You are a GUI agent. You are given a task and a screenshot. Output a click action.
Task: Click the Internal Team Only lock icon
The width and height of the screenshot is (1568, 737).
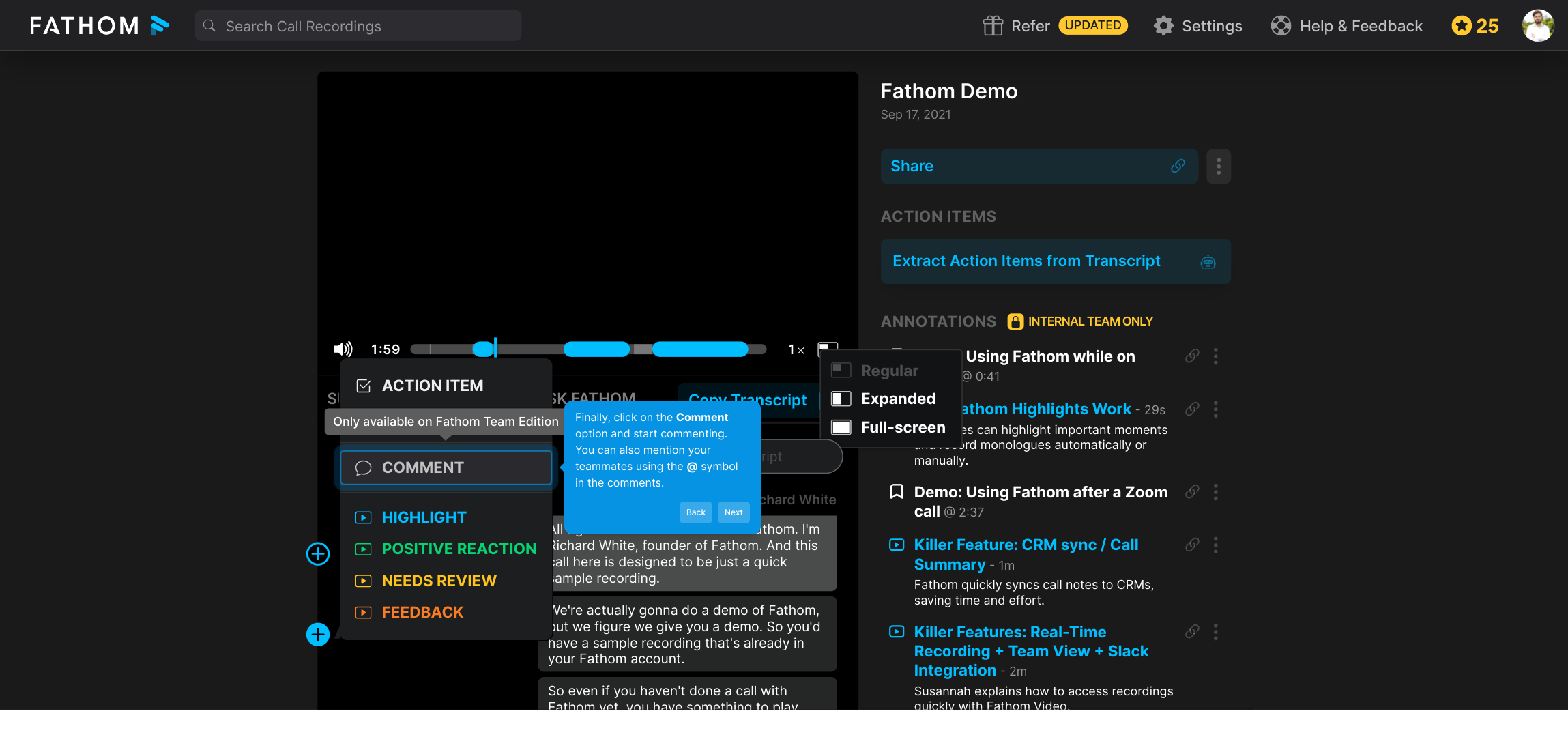(x=1015, y=321)
